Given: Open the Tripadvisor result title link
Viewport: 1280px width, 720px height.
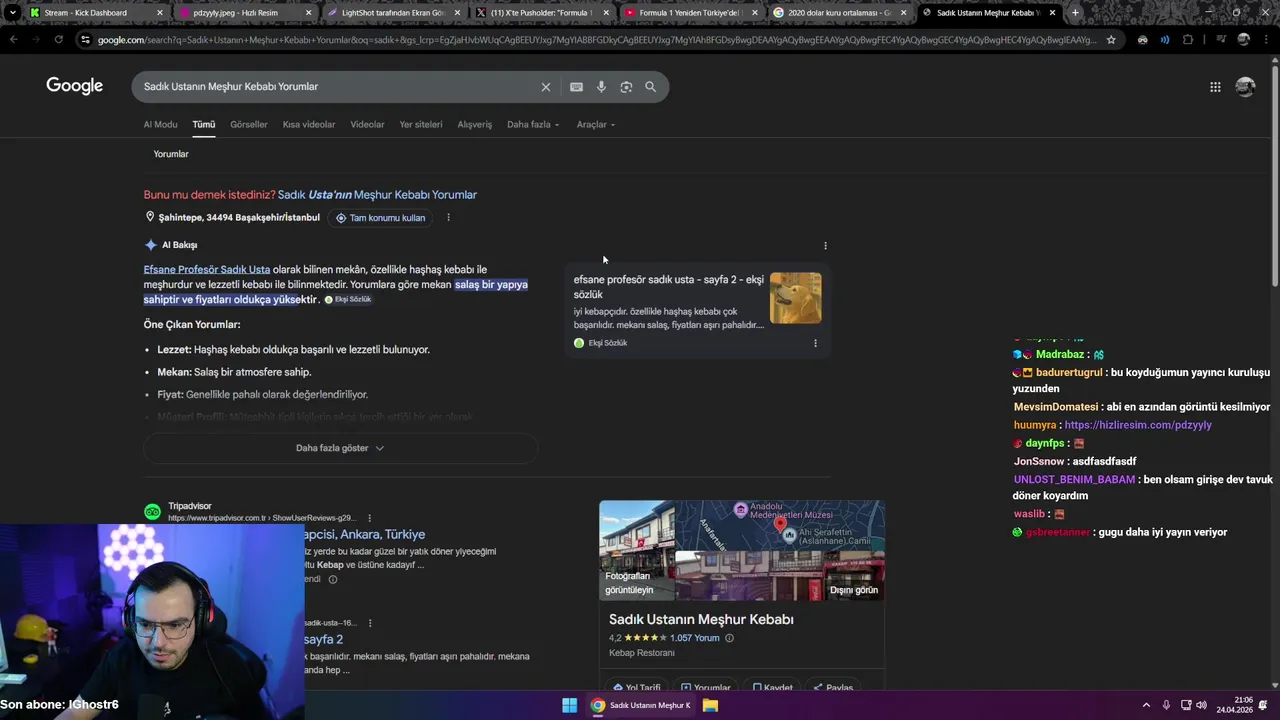Looking at the screenshot, I should (365, 535).
